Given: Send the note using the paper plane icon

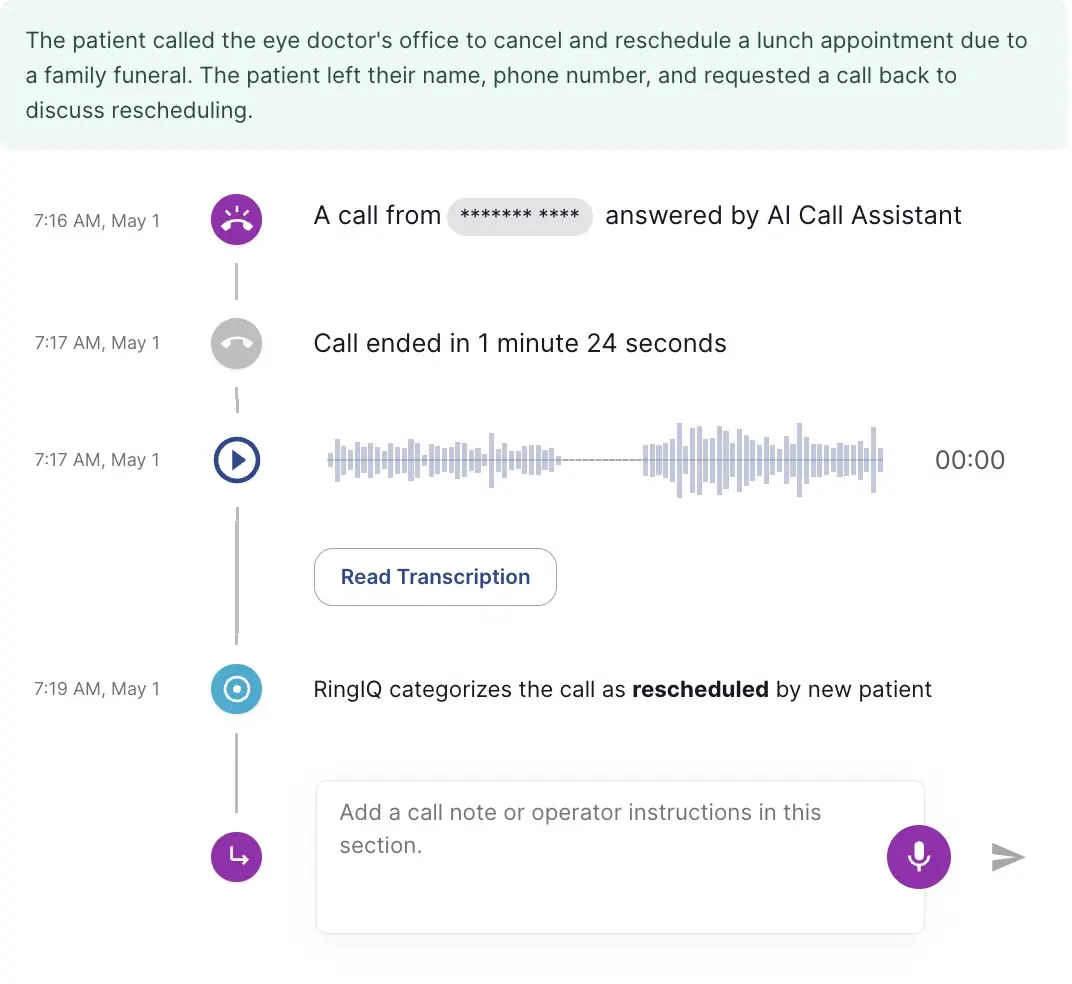Looking at the screenshot, I should pyautogui.click(x=1008, y=857).
